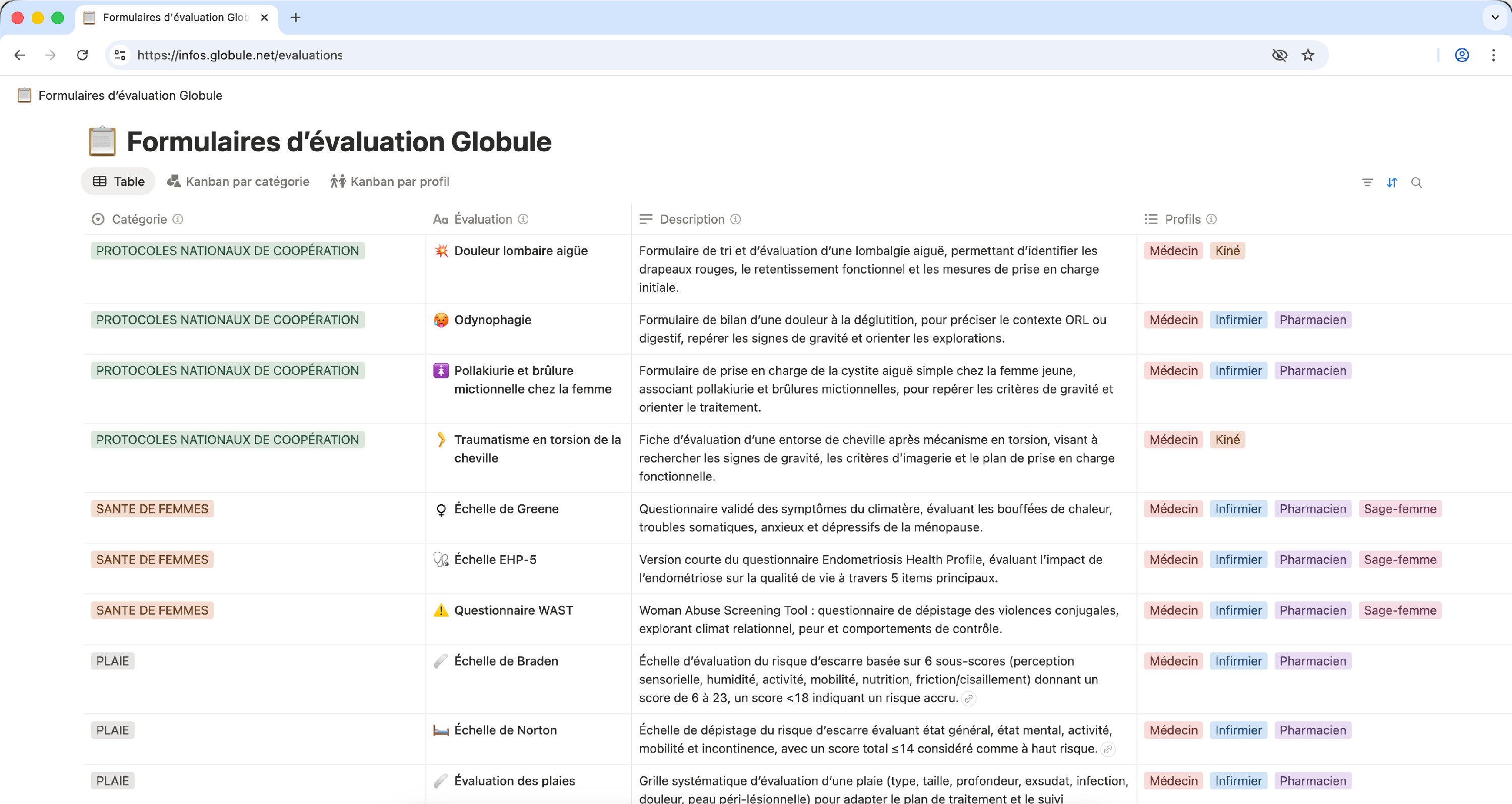Open Chrome three-dot menu
Viewport: 1512px width, 804px height.
[1493, 55]
